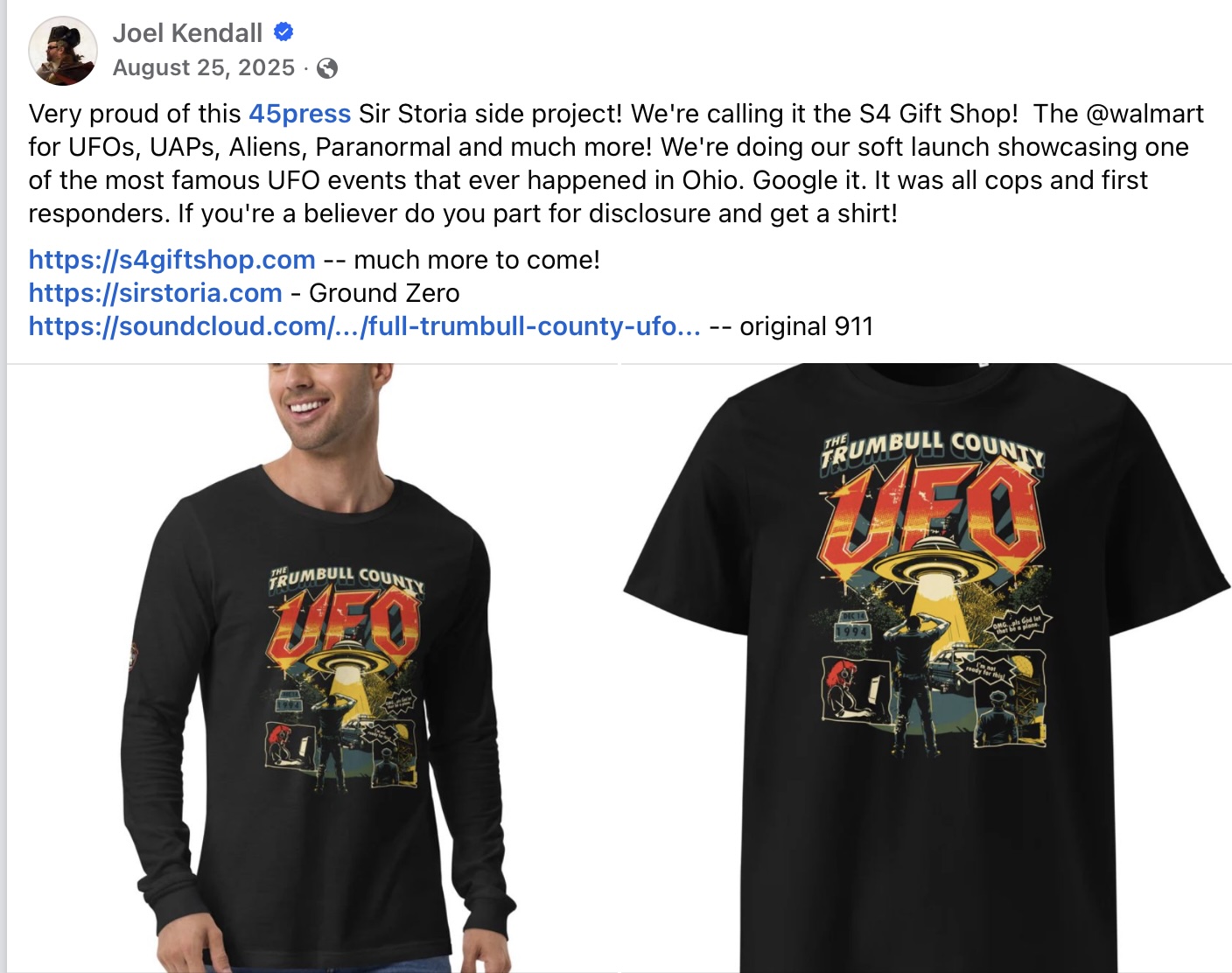Visit the s4giftshop.com link

[171, 260]
